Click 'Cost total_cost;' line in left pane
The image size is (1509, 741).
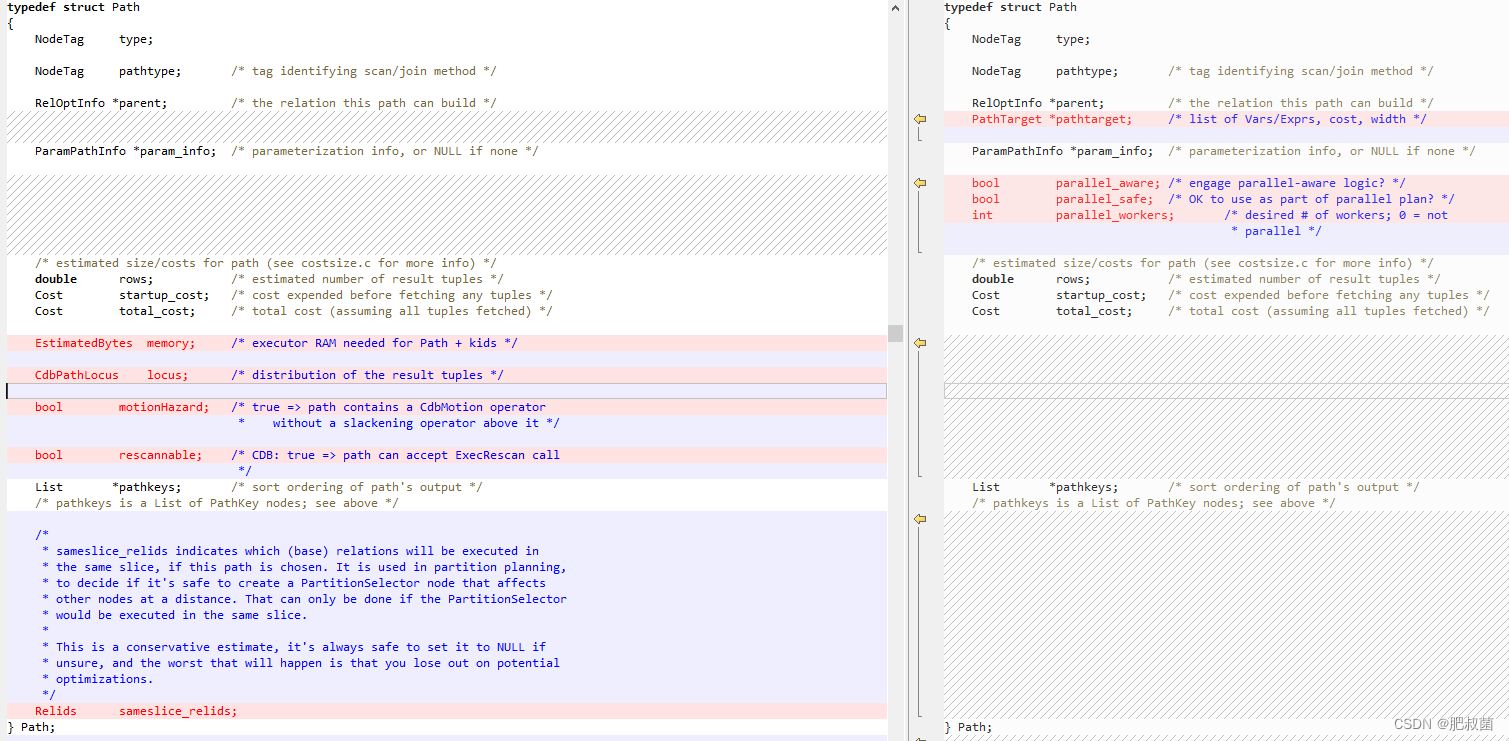(293, 311)
